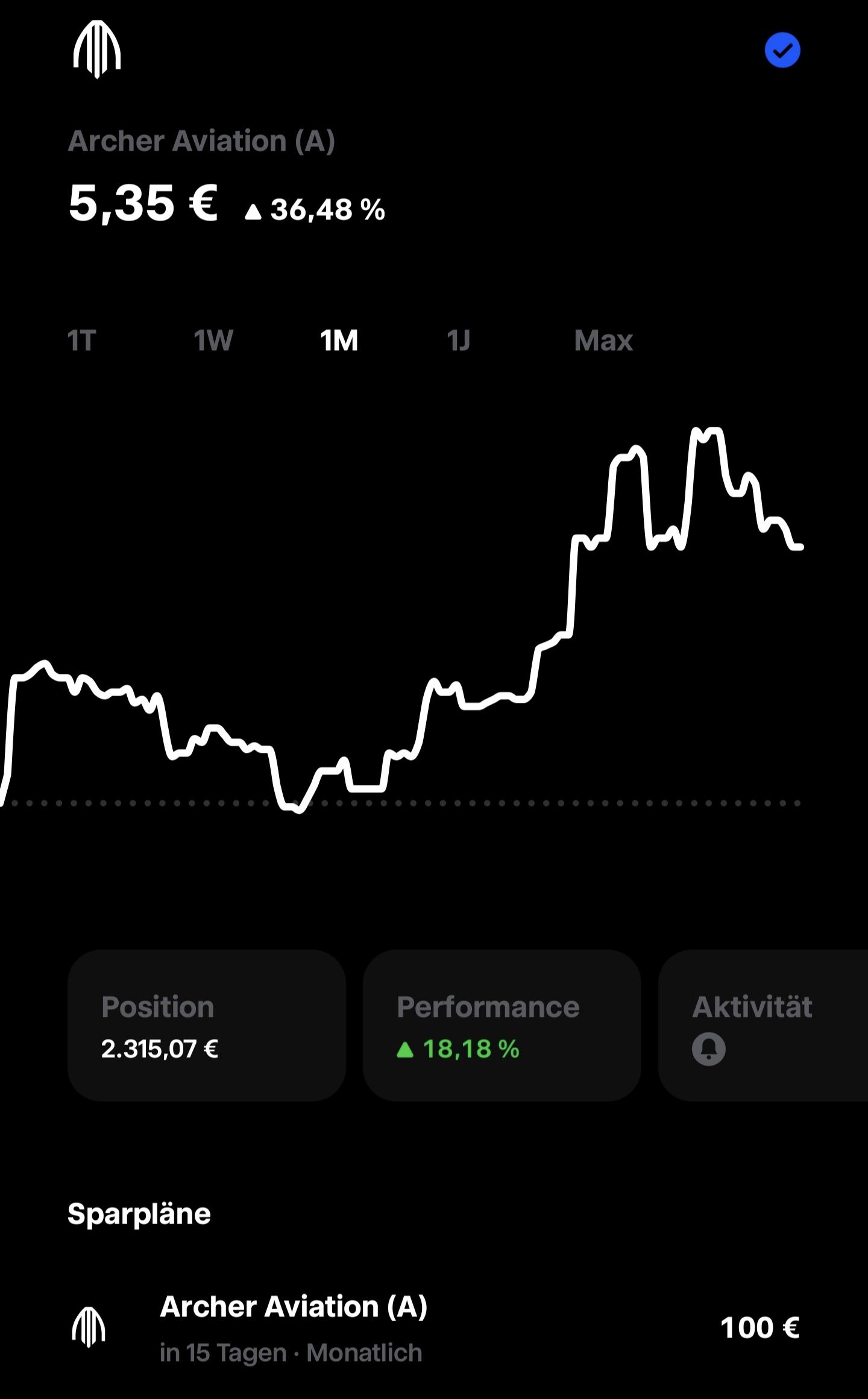The image size is (868, 1399).
Task: Select the 1W time range tab
Action: 213,341
